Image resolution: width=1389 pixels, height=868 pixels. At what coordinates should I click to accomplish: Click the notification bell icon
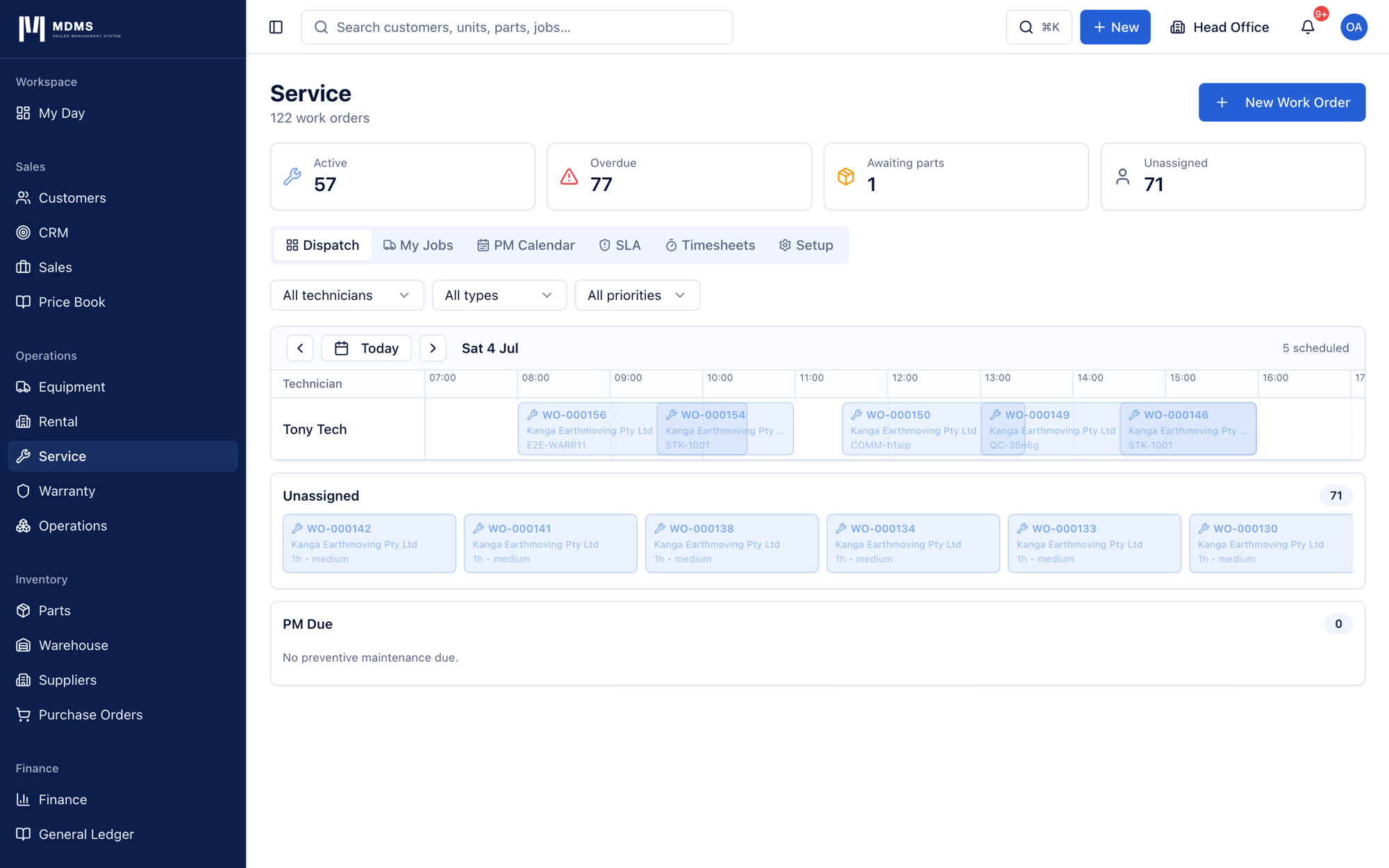point(1308,27)
